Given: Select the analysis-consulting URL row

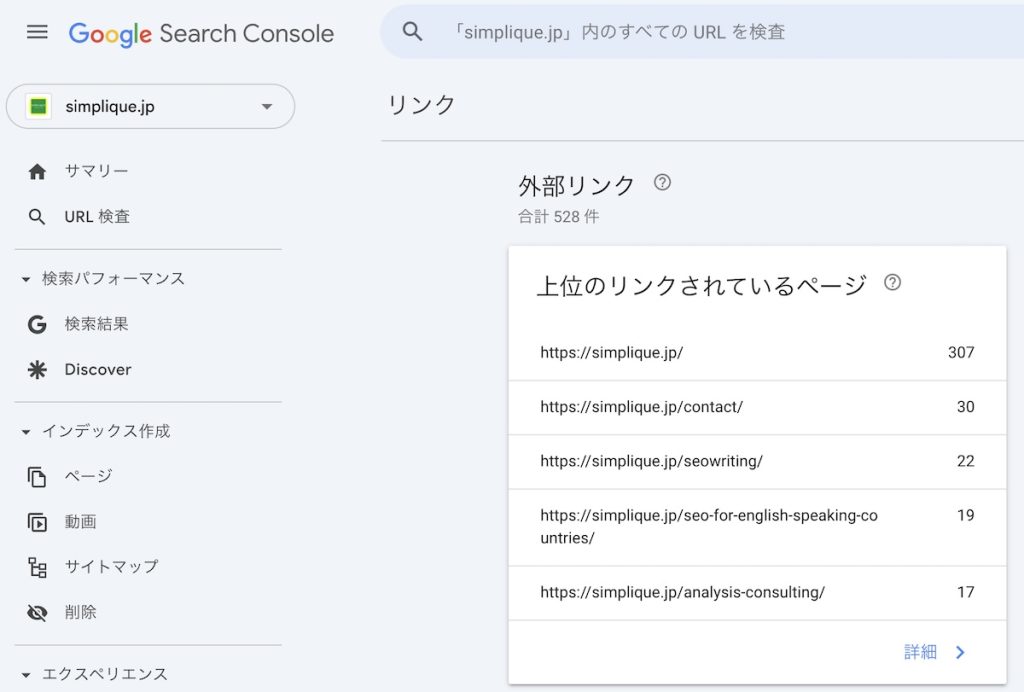Looking at the screenshot, I should click(x=757, y=593).
